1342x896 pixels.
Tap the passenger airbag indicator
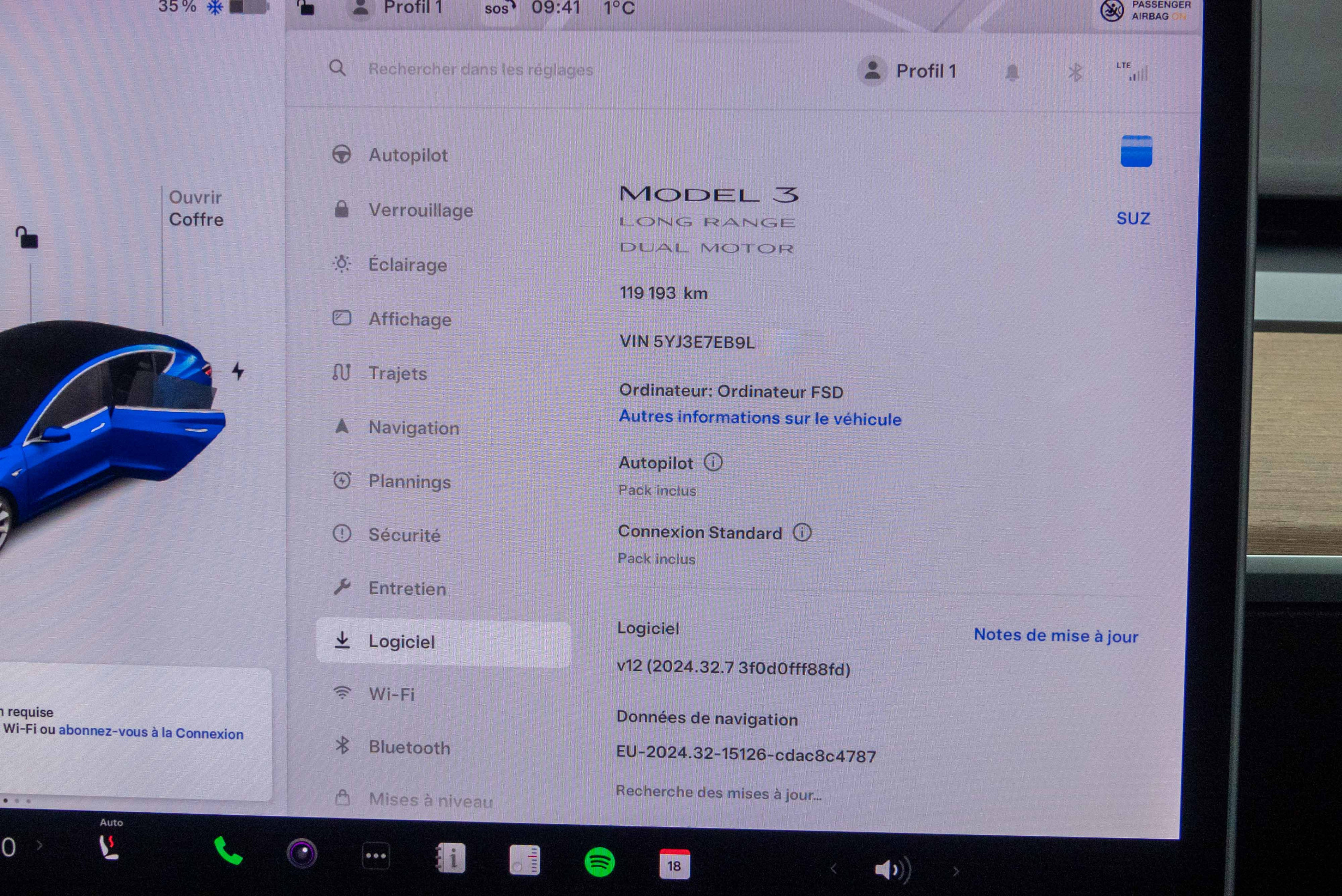(1146, 10)
